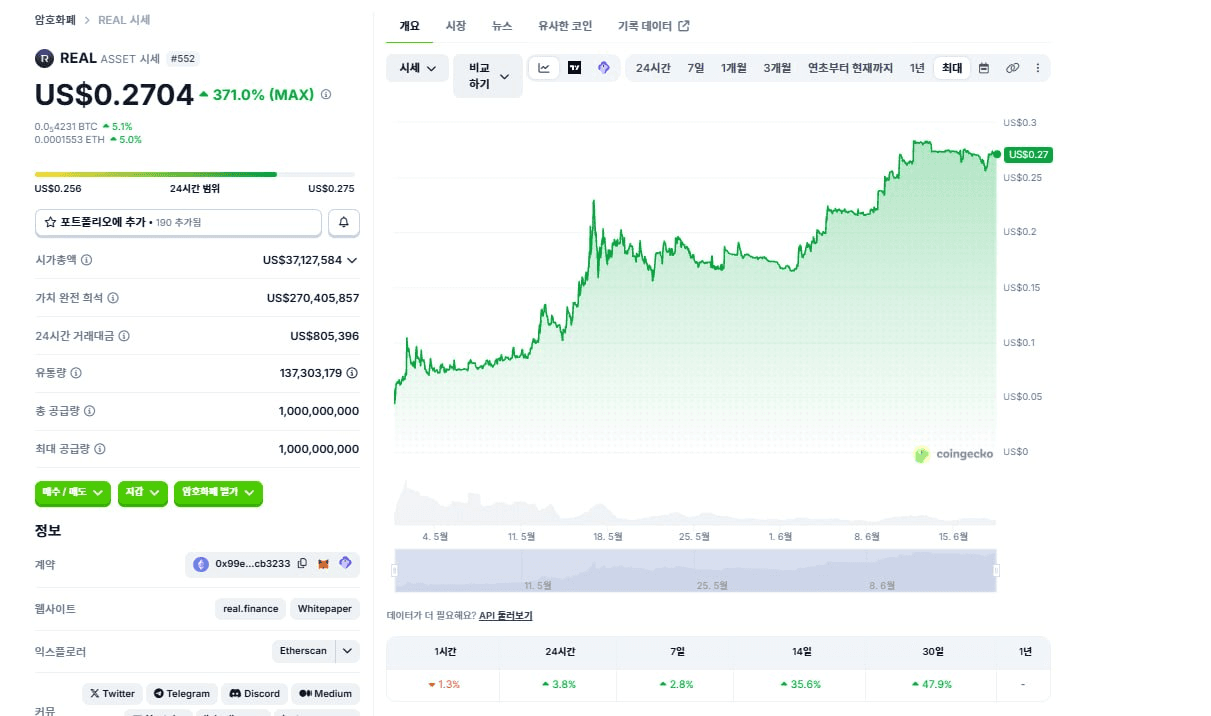The width and height of the screenshot is (1211, 716).
Task: Switch to line chart view
Action: click(544, 68)
